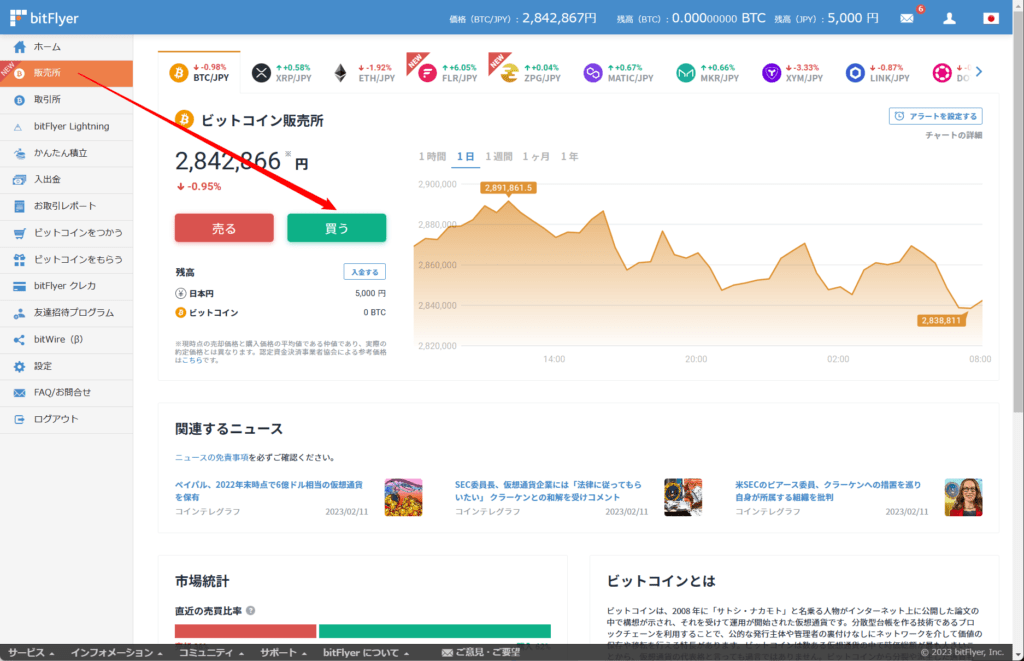1024x661 pixels.
Task: Open the user account profile icon
Action: [x=950, y=18]
